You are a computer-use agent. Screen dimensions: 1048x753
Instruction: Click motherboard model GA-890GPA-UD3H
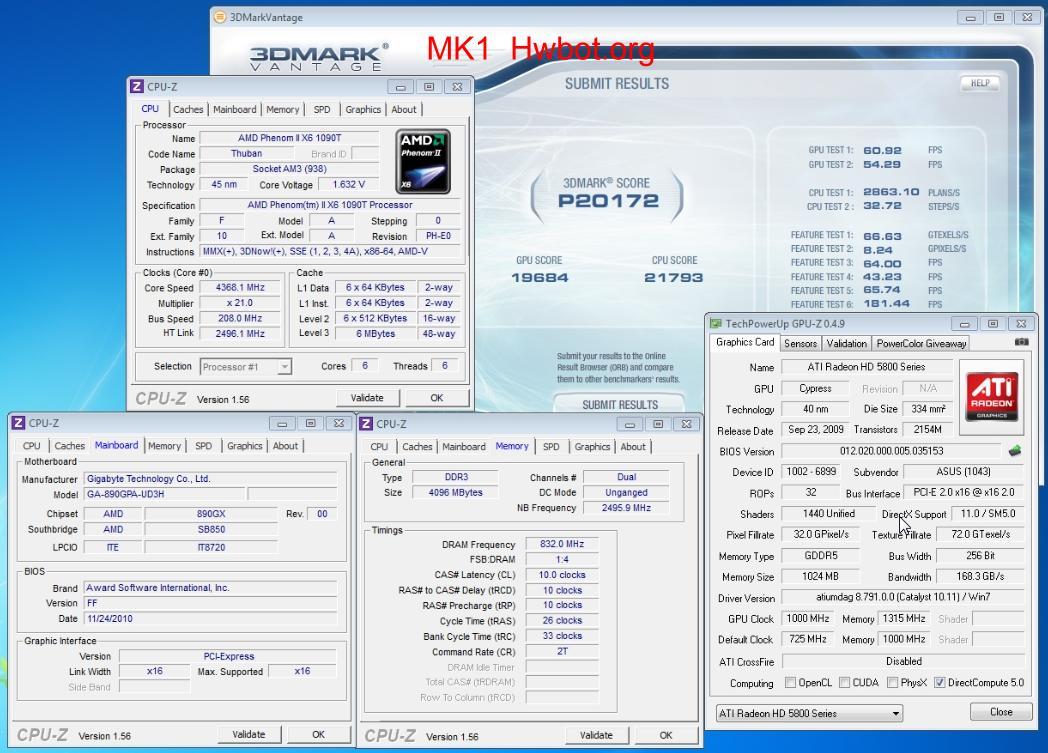point(164,494)
